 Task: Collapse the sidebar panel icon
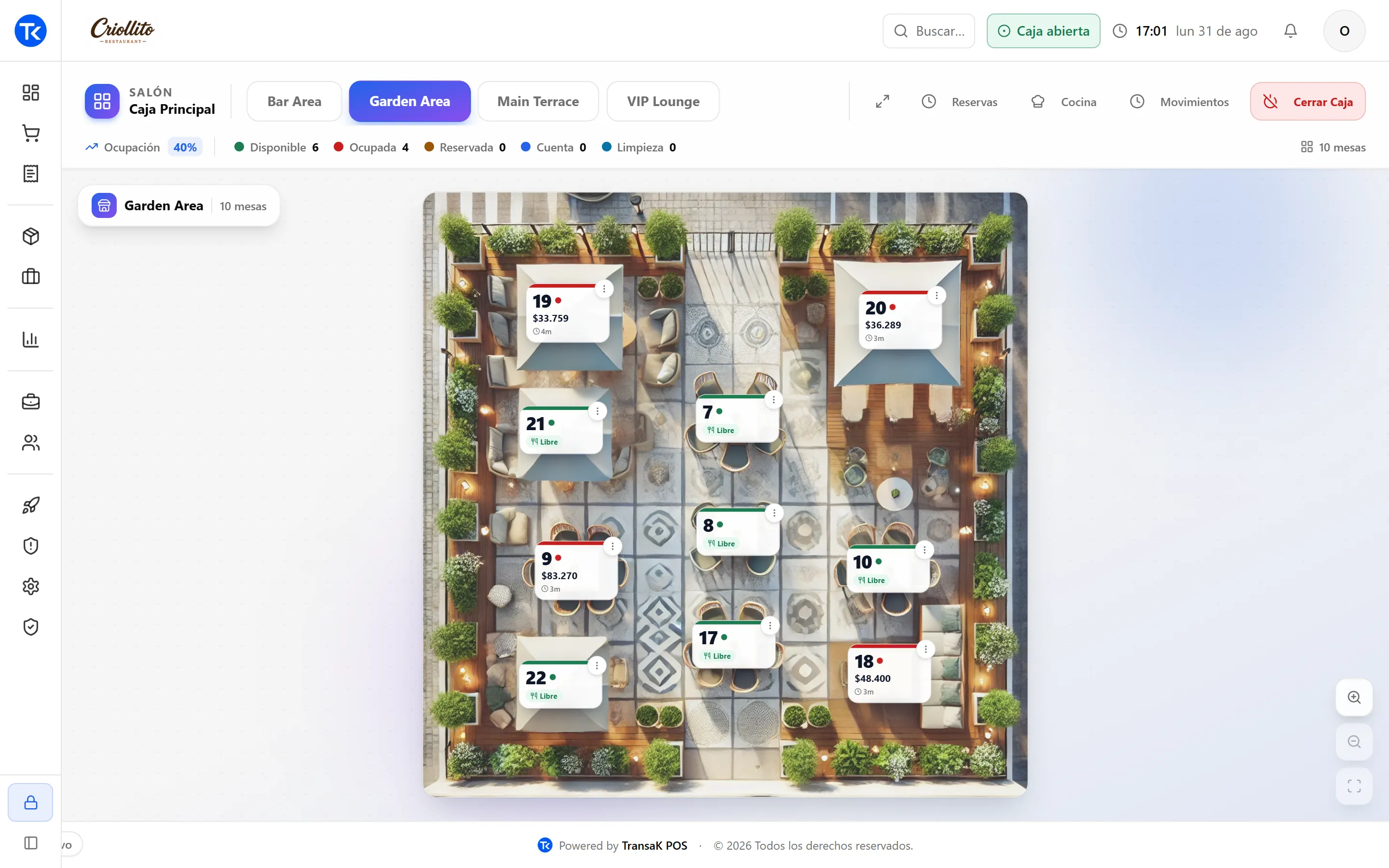point(30,843)
